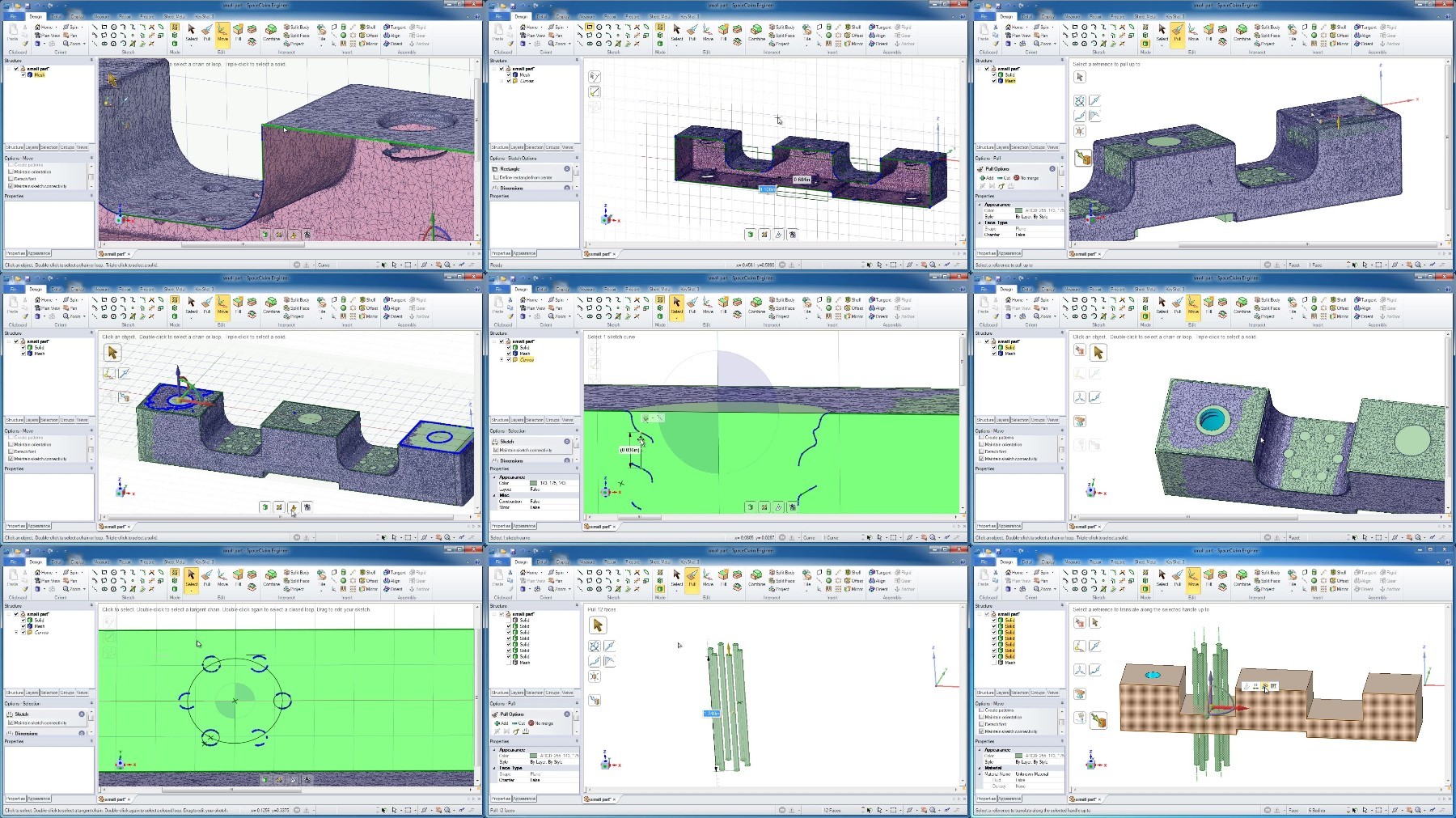Switch to the Selection panel tab in the Pull 12 faces window
This screenshot has width=1456, height=818.
click(535, 693)
